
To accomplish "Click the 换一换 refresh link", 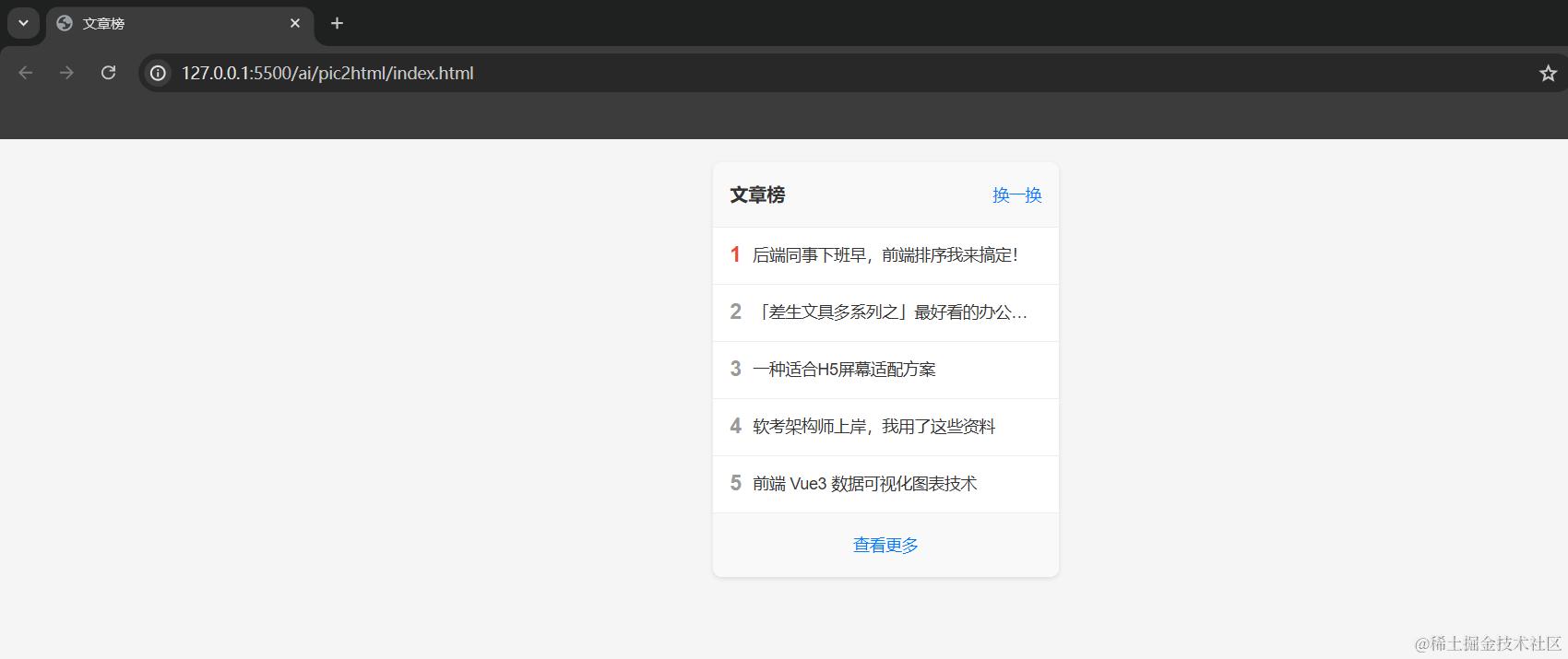I will coord(1016,195).
